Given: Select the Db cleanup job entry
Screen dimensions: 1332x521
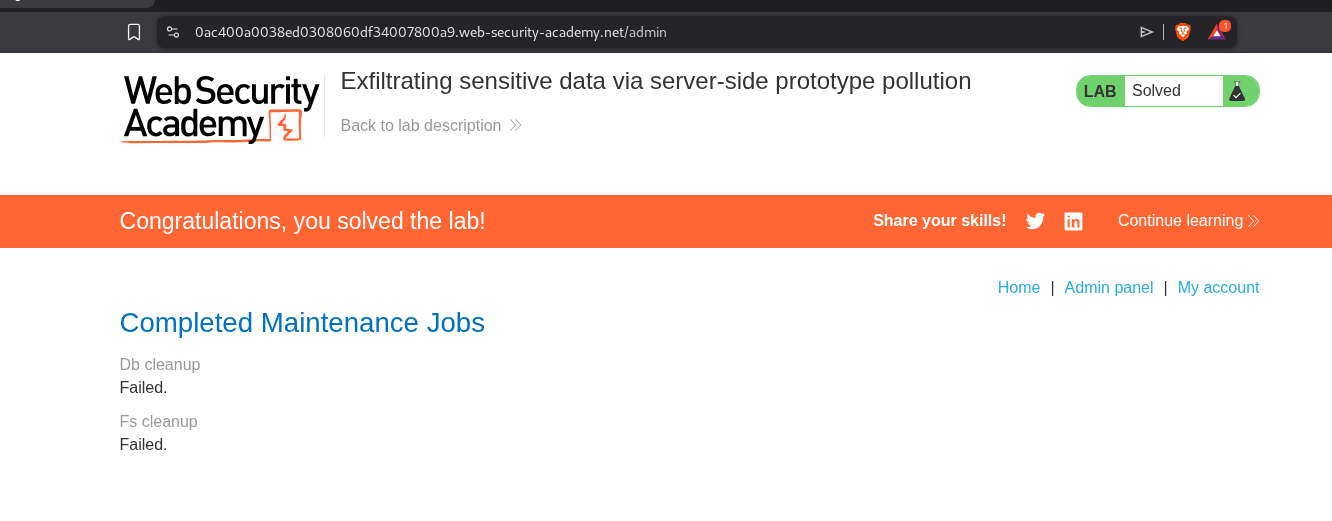Looking at the screenshot, I should pyautogui.click(x=160, y=365).
